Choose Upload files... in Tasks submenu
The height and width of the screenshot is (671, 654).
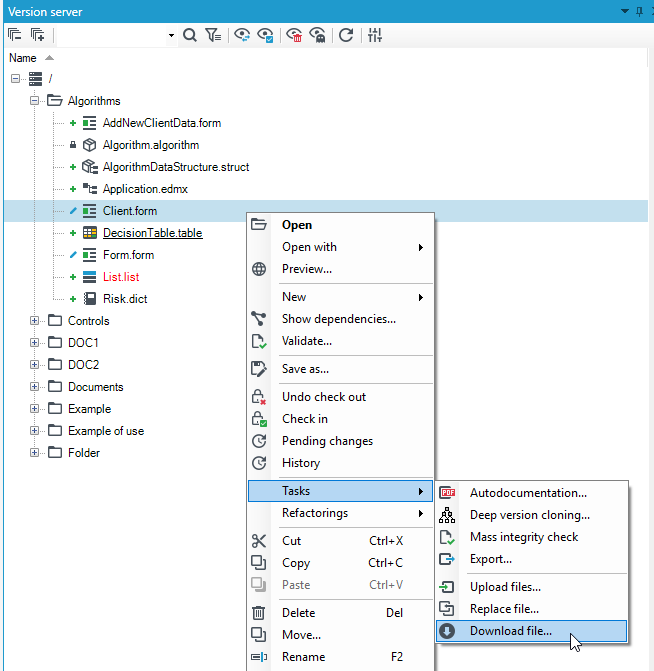532,587
